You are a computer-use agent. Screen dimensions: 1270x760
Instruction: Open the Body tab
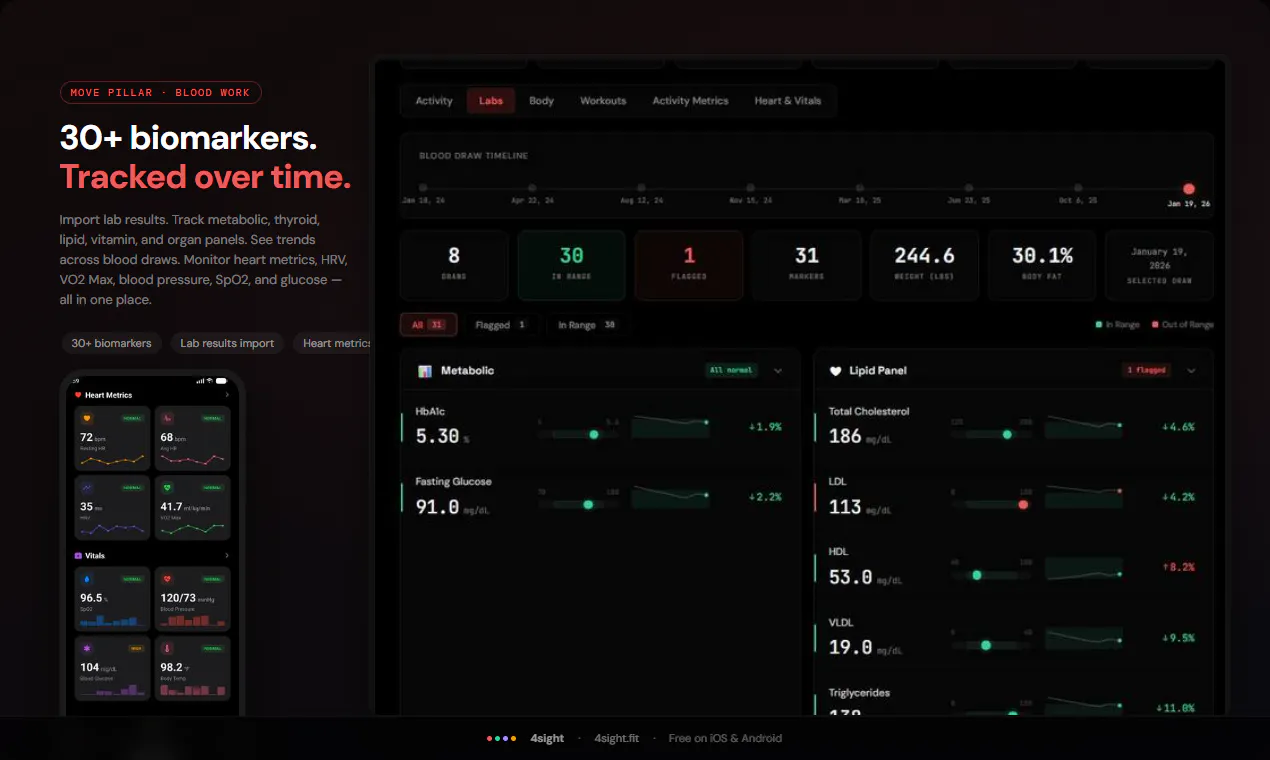[541, 101]
